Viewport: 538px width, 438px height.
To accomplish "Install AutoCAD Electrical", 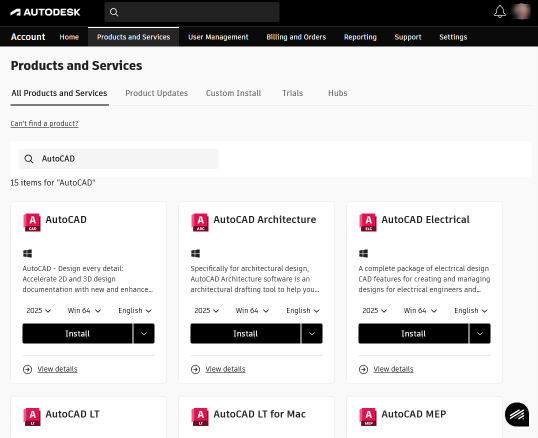I will [413, 333].
